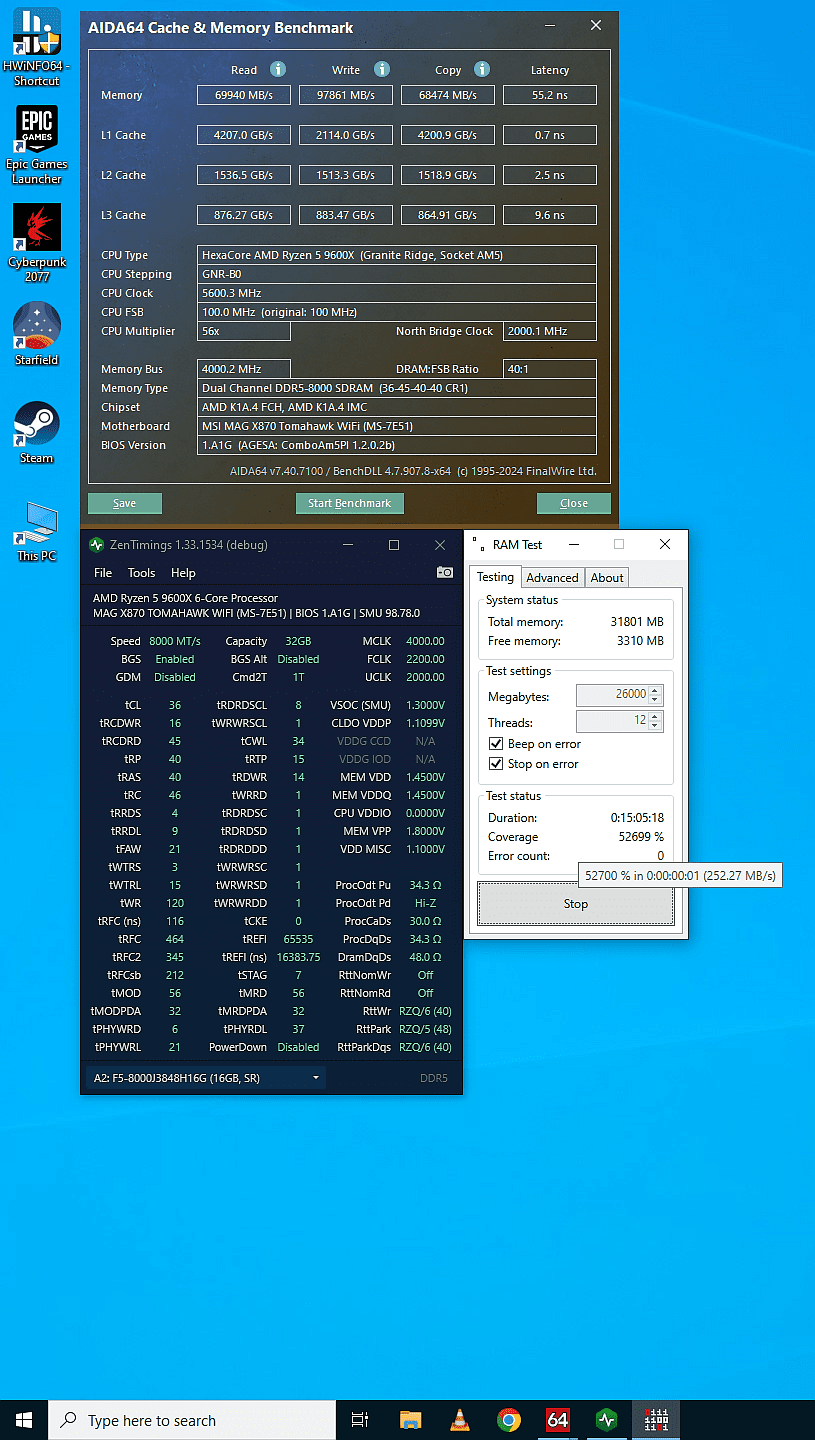Switch to the About tab in RAM Test
Viewport: 815px width, 1440px height.
click(x=606, y=578)
